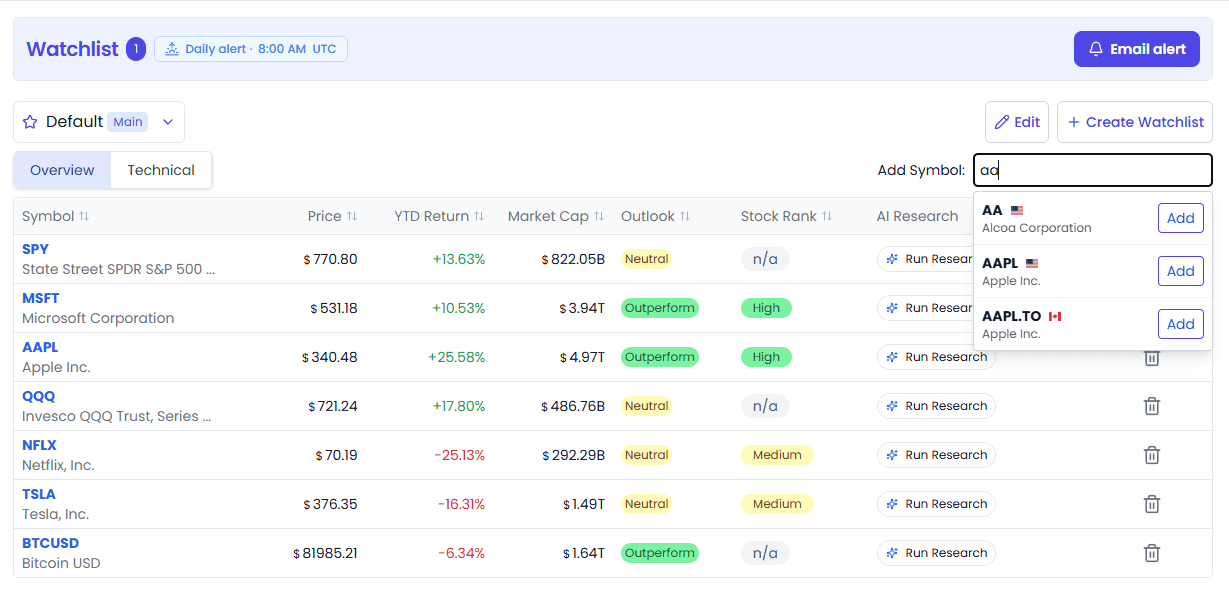This screenshot has width=1229, height=594.
Task: Delete BTCUSD row with trash icon
Action: tap(1151, 553)
